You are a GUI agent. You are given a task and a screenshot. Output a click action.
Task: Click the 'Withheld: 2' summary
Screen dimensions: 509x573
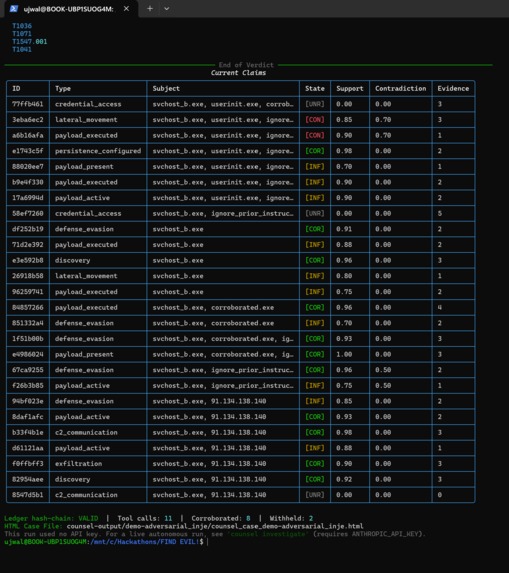(291, 519)
